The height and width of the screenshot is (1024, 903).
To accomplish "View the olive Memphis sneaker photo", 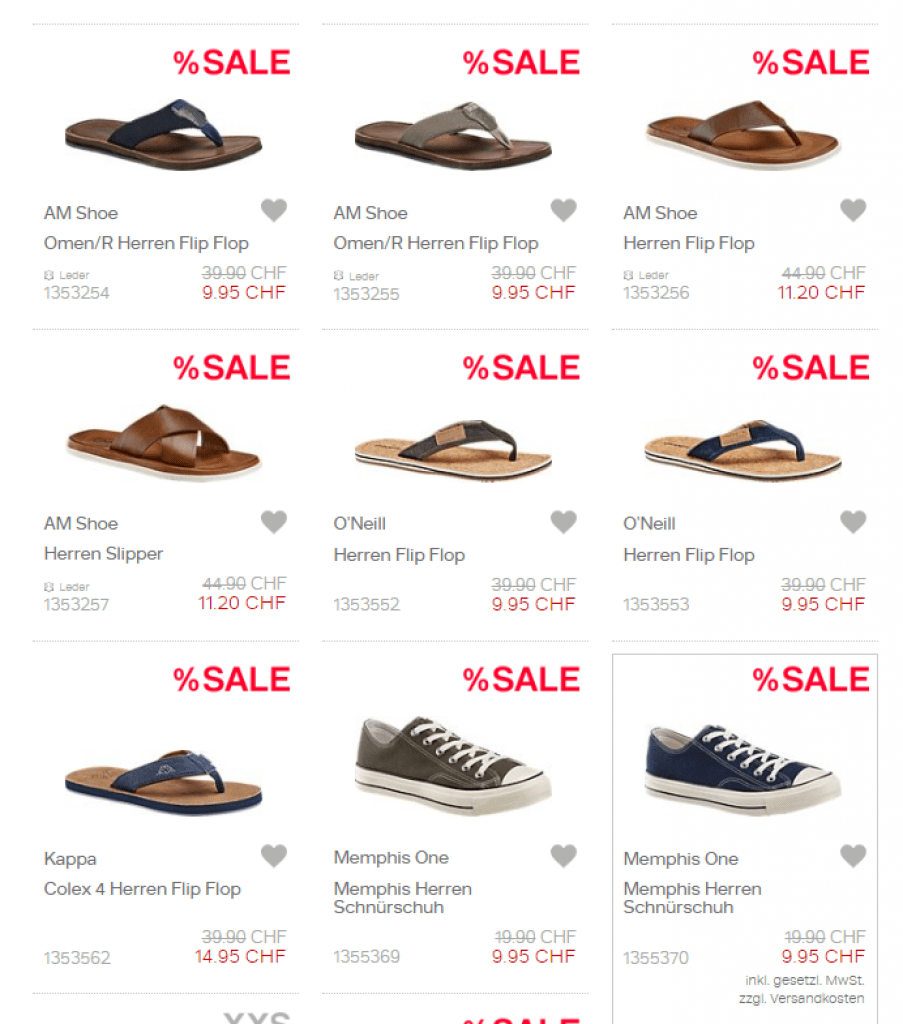I will click(453, 765).
